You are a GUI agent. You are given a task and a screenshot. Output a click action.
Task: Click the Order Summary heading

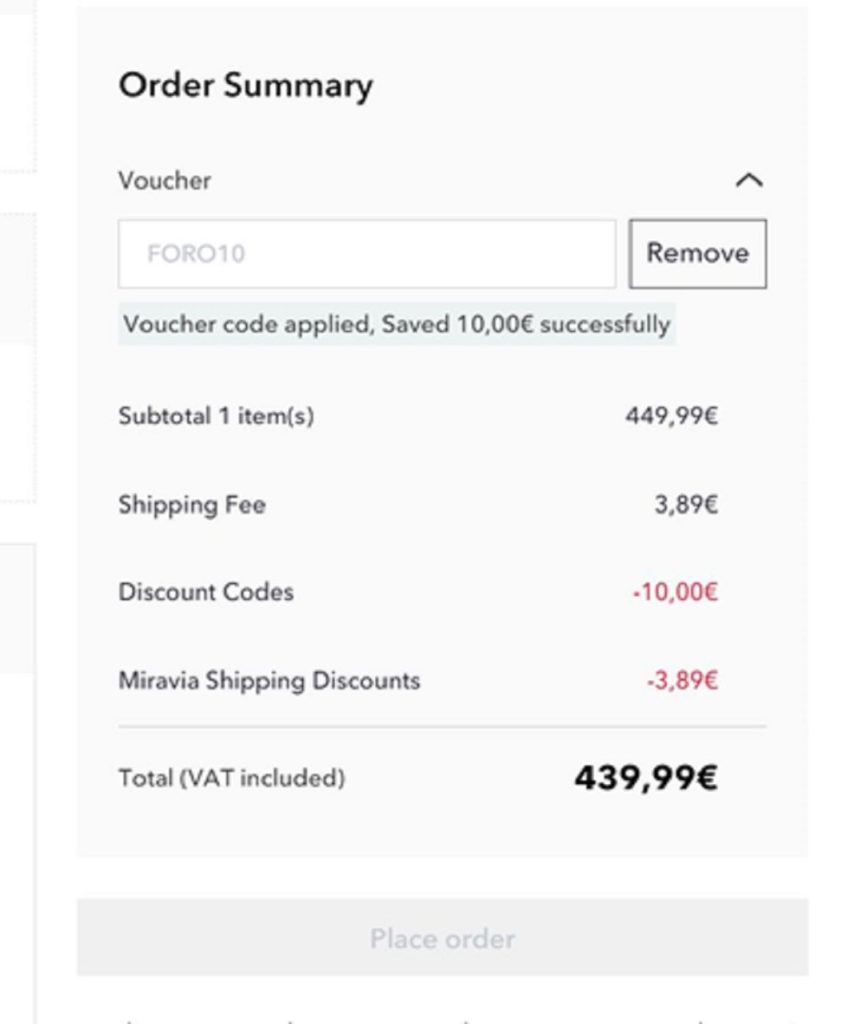coord(245,86)
